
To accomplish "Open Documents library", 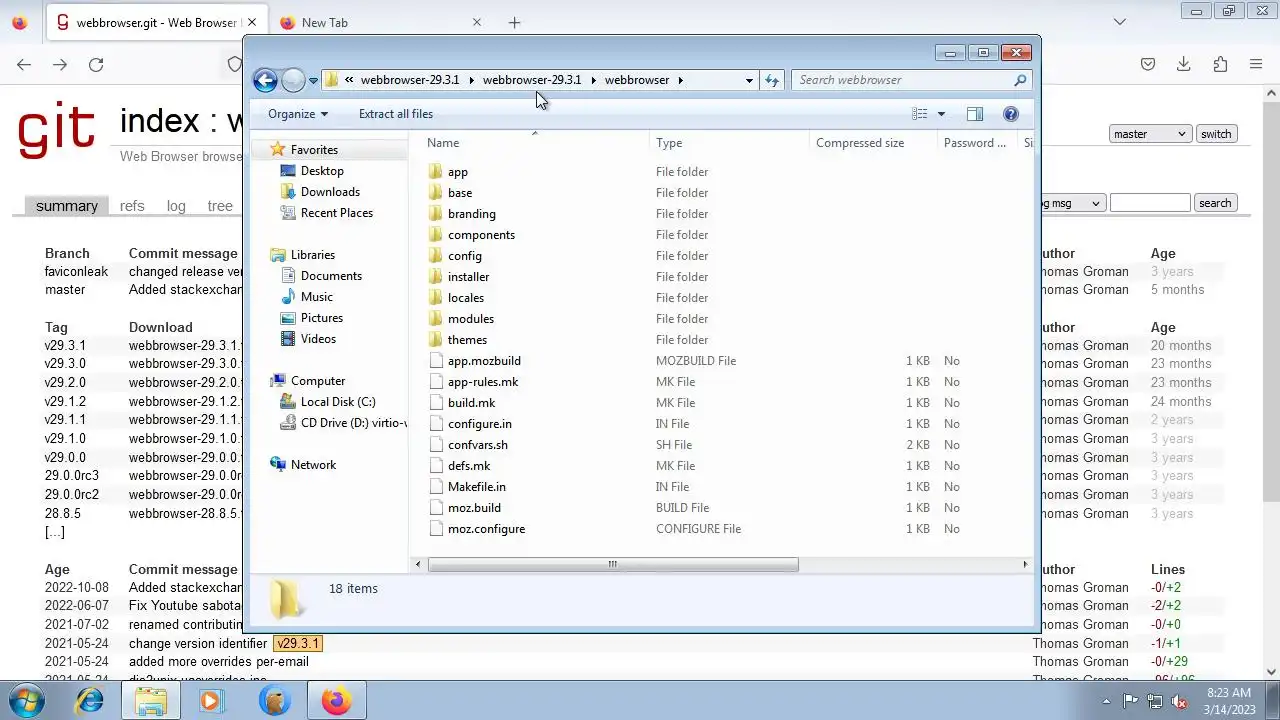I will point(331,276).
